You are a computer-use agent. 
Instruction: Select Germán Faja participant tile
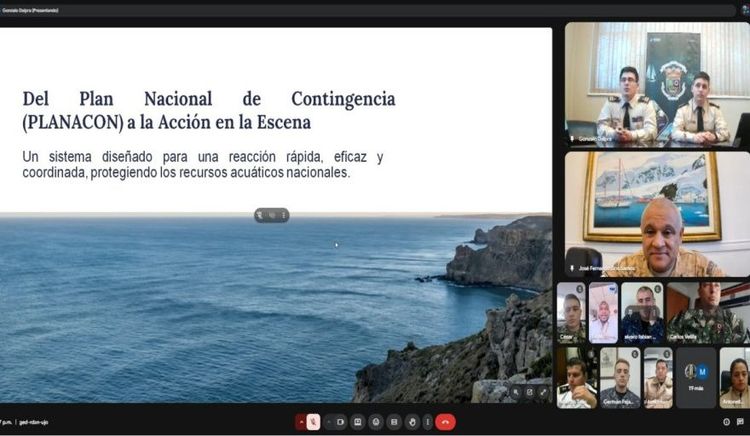(620, 378)
